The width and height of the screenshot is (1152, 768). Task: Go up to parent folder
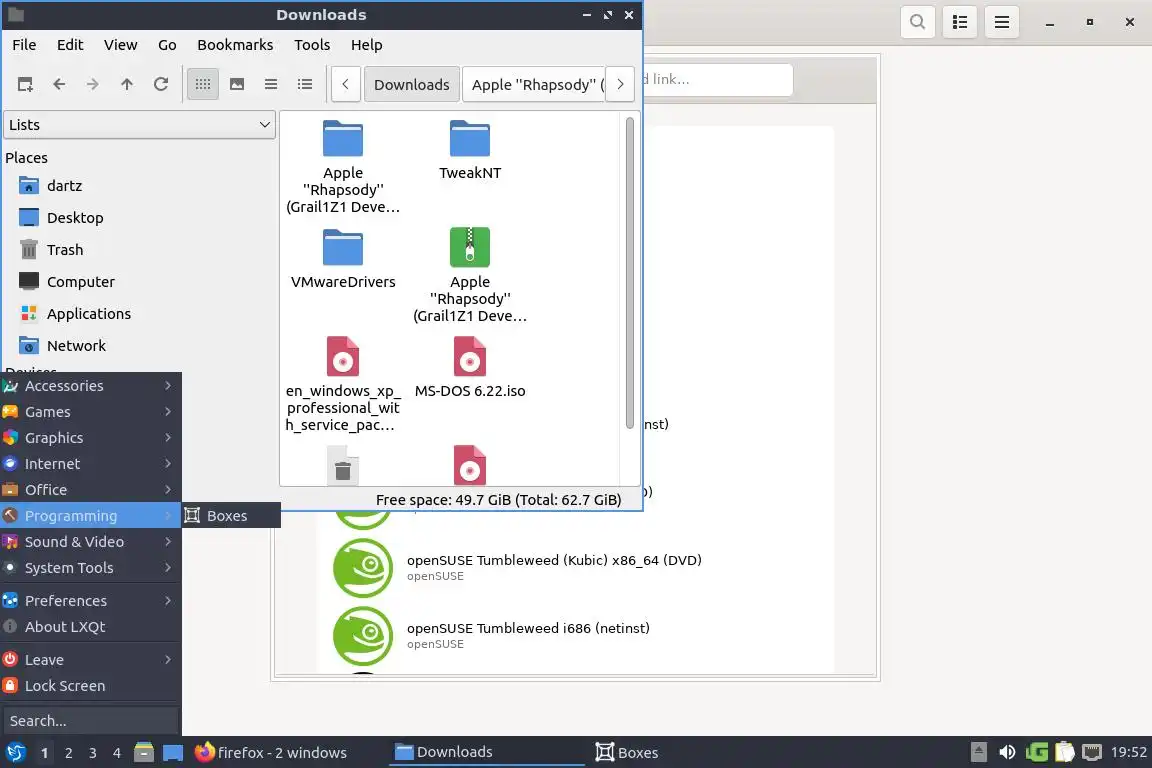point(126,85)
